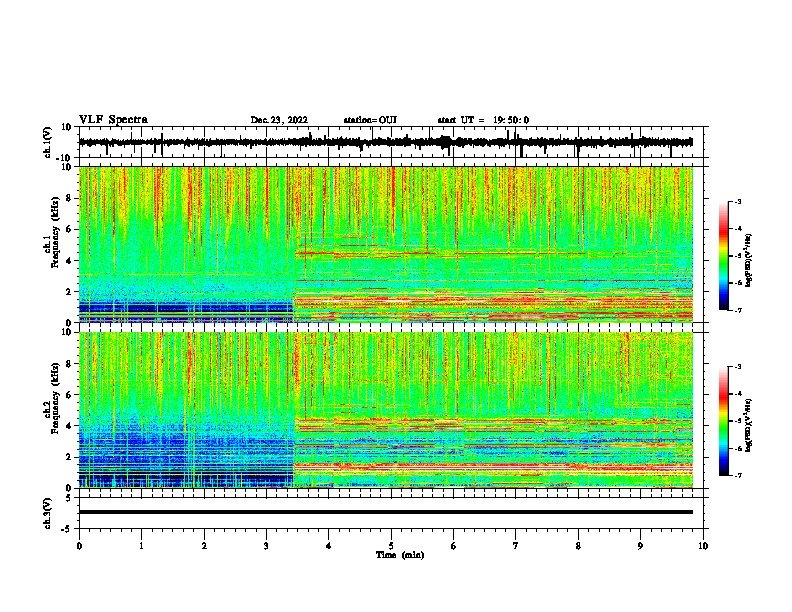Click the "station=OUJ" label
The image size is (792, 612).
click(x=370, y=120)
